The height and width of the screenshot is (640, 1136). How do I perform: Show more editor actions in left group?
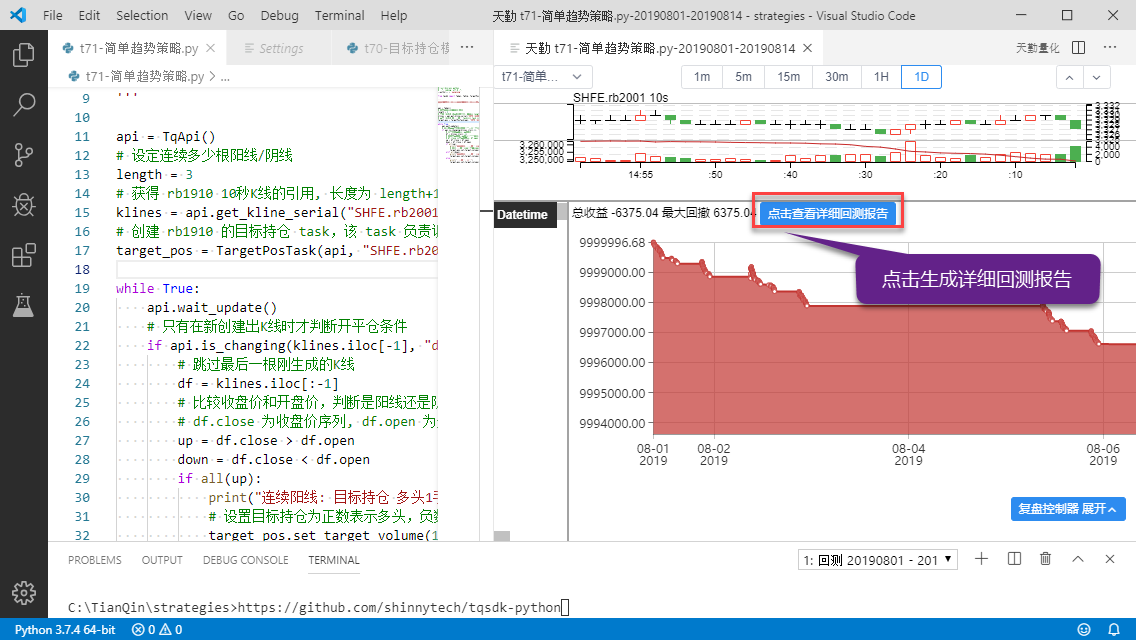tap(467, 47)
